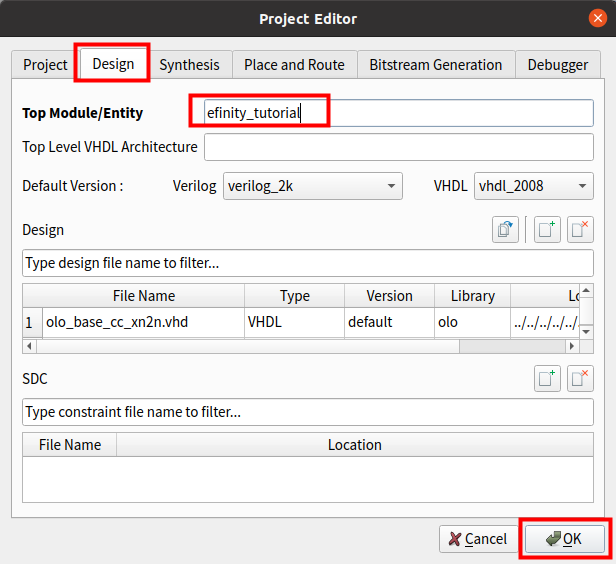Open the Synthesis tab
The width and height of the screenshot is (616, 564).
[x=189, y=65]
